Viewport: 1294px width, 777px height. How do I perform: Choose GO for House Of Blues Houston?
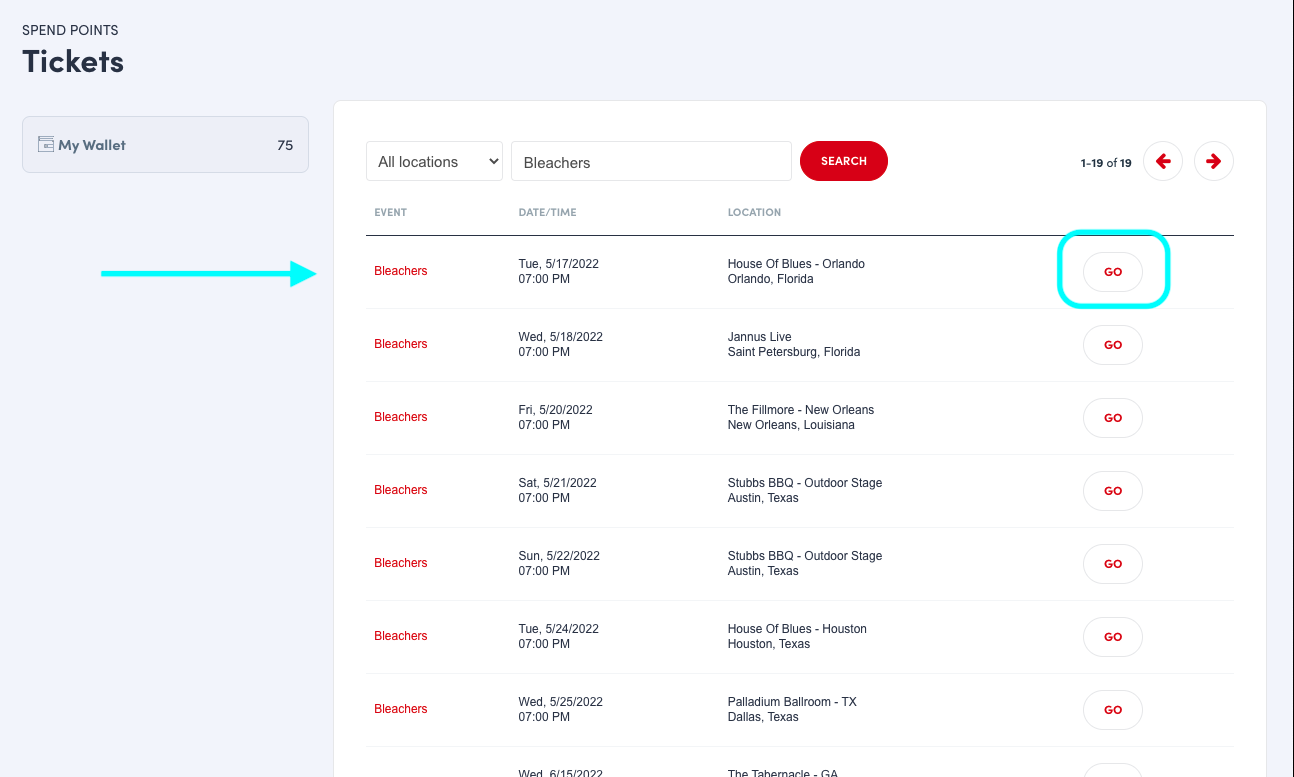(1112, 637)
